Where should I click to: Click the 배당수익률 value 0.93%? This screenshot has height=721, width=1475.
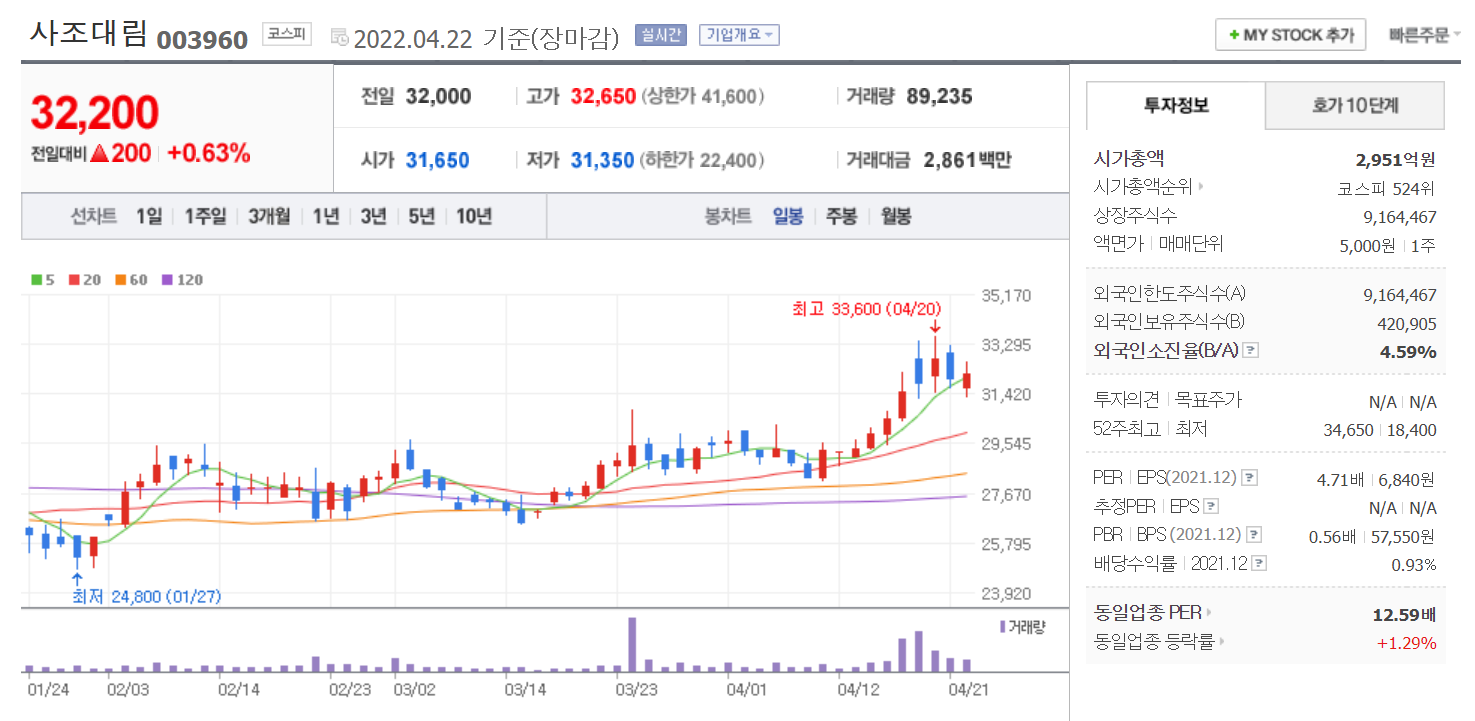click(x=1412, y=564)
